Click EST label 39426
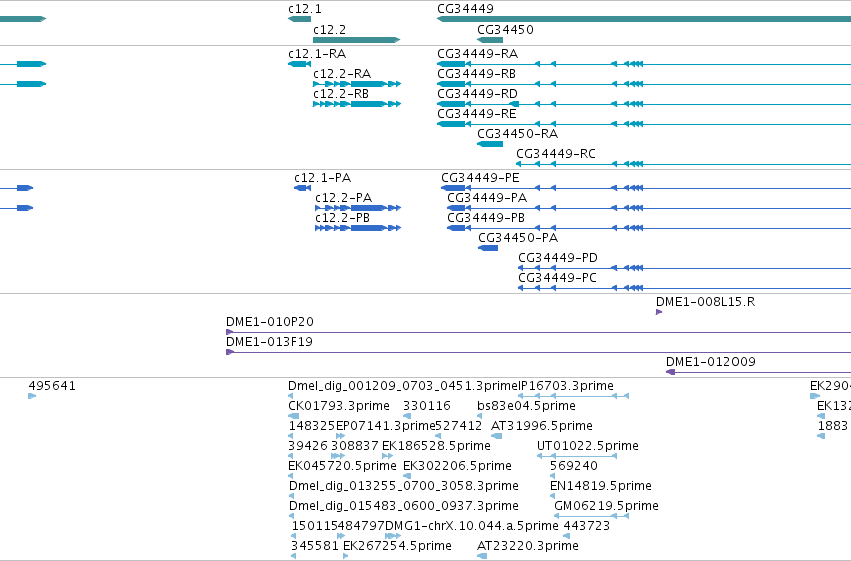 [x=308, y=447]
